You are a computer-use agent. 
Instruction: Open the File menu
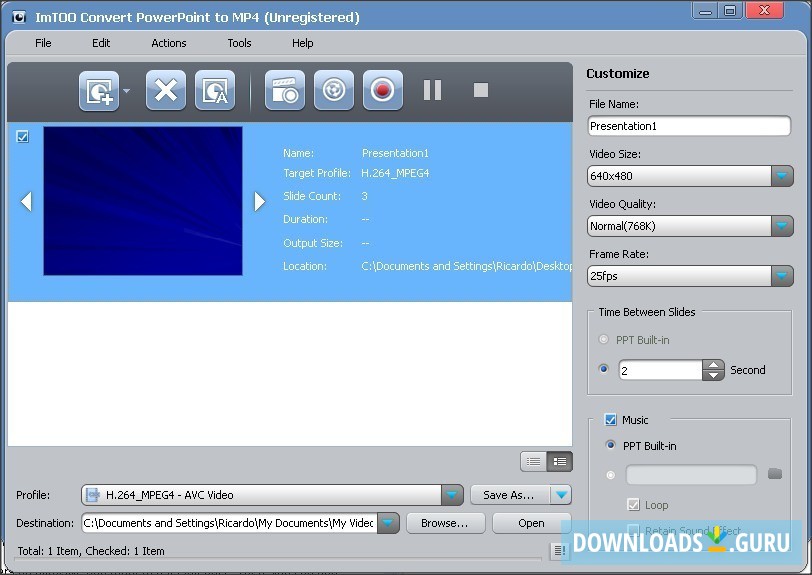[x=43, y=43]
